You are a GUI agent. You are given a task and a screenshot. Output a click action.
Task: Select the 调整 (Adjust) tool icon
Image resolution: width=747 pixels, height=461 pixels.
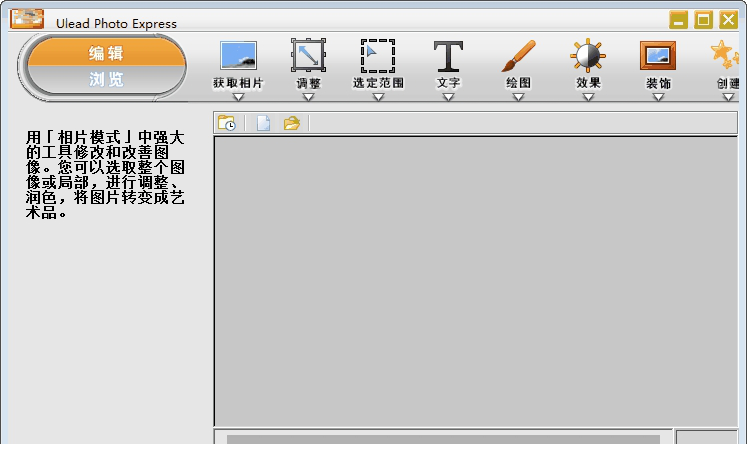308,55
